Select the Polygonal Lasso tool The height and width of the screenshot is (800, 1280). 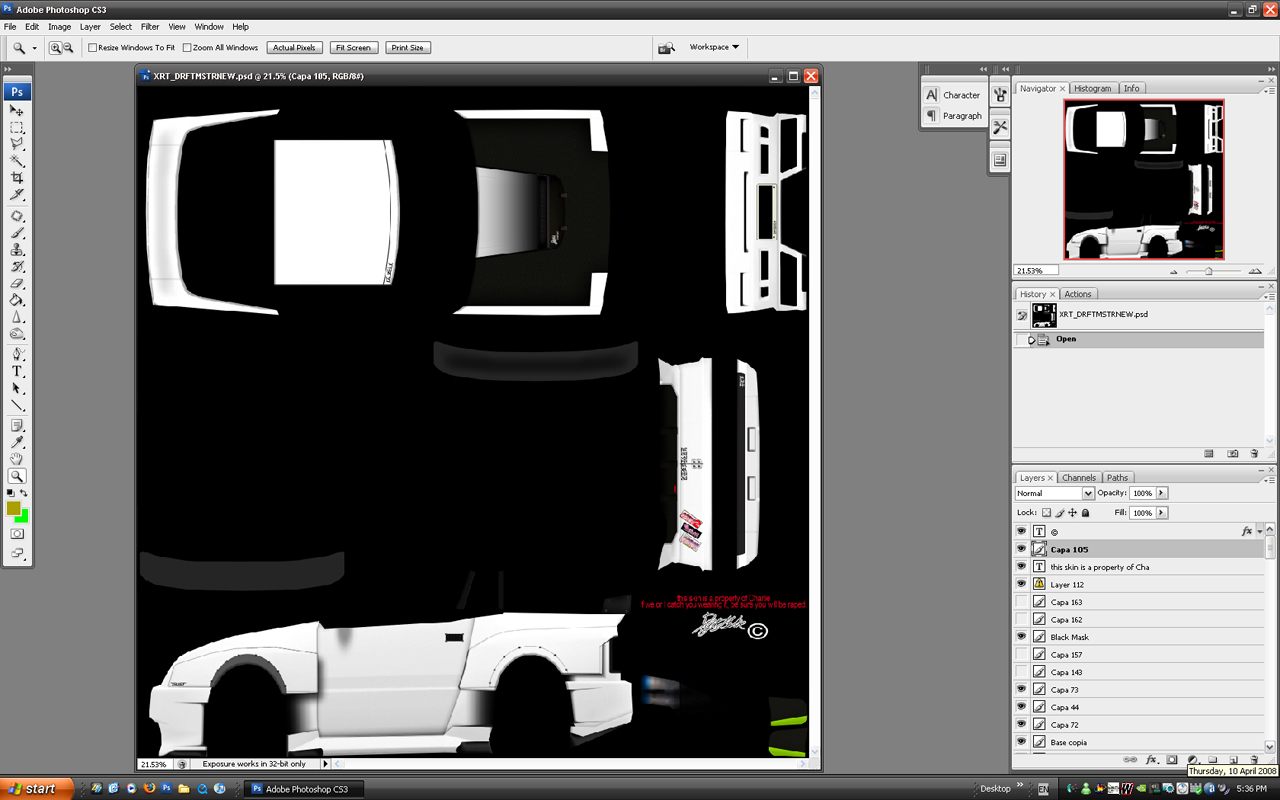coord(17,144)
